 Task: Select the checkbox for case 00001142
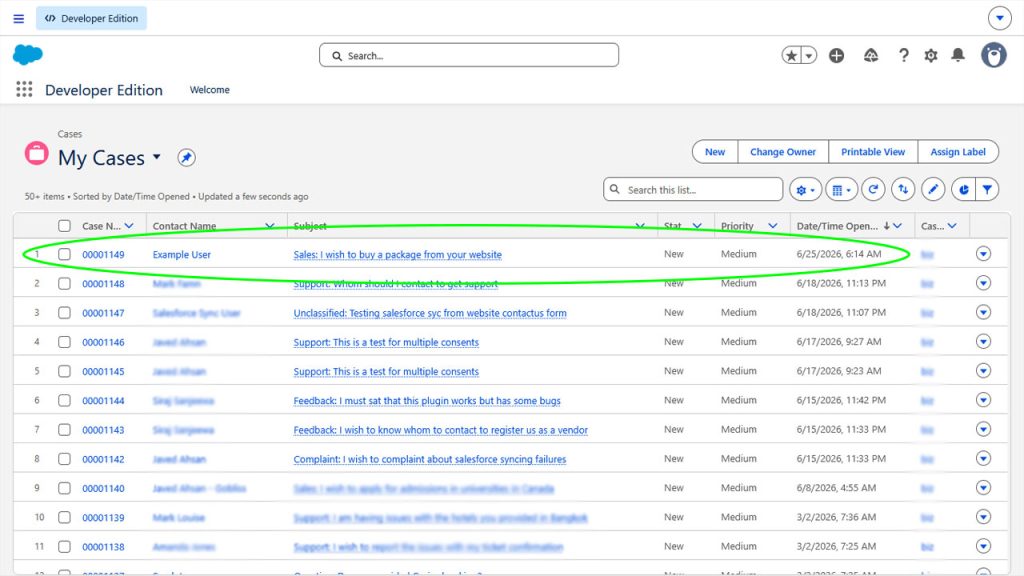point(64,459)
